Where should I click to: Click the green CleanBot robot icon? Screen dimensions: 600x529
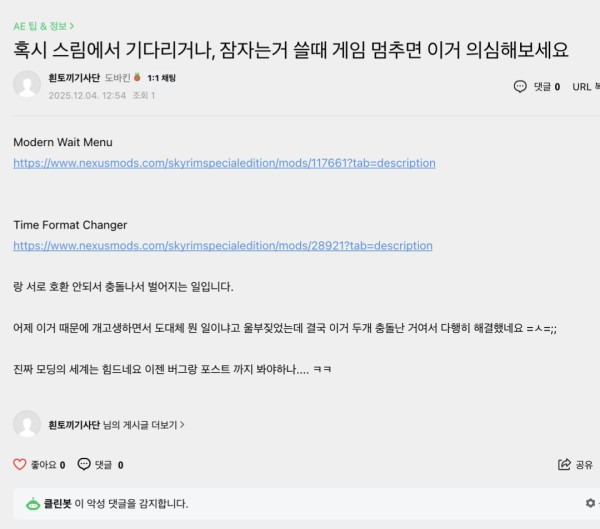click(x=33, y=504)
